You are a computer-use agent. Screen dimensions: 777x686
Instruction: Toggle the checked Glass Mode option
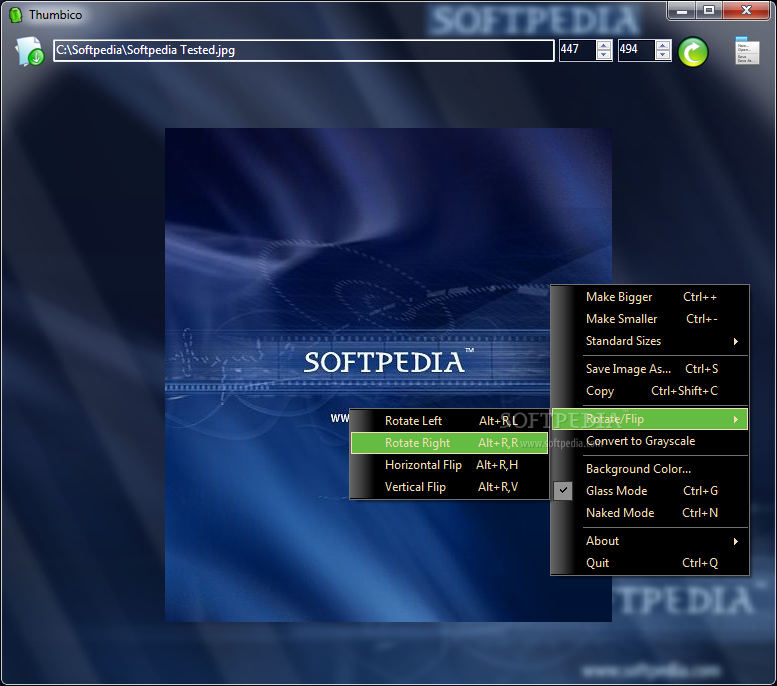[x=650, y=491]
